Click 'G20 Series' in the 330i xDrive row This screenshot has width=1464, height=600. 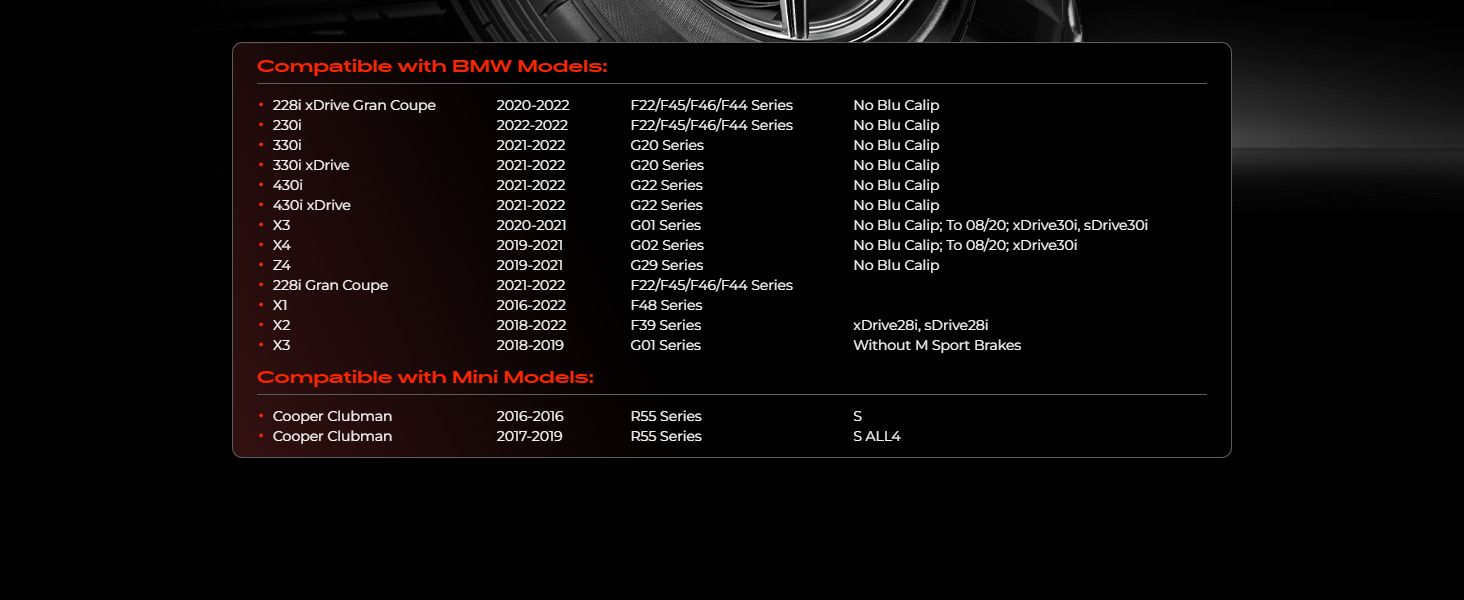coord(667,165)
